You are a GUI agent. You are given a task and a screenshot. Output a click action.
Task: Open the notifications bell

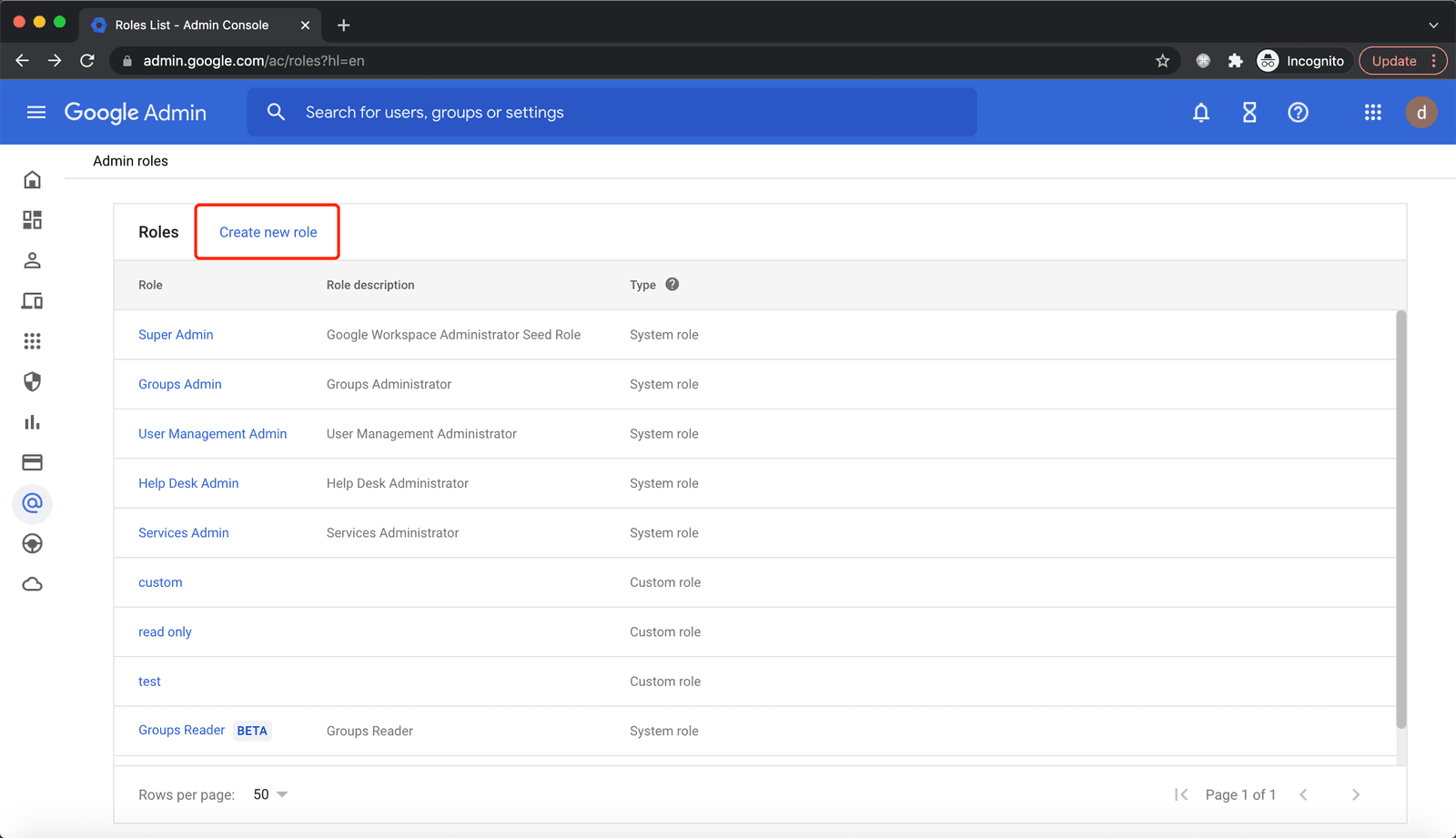[1201, 112]
